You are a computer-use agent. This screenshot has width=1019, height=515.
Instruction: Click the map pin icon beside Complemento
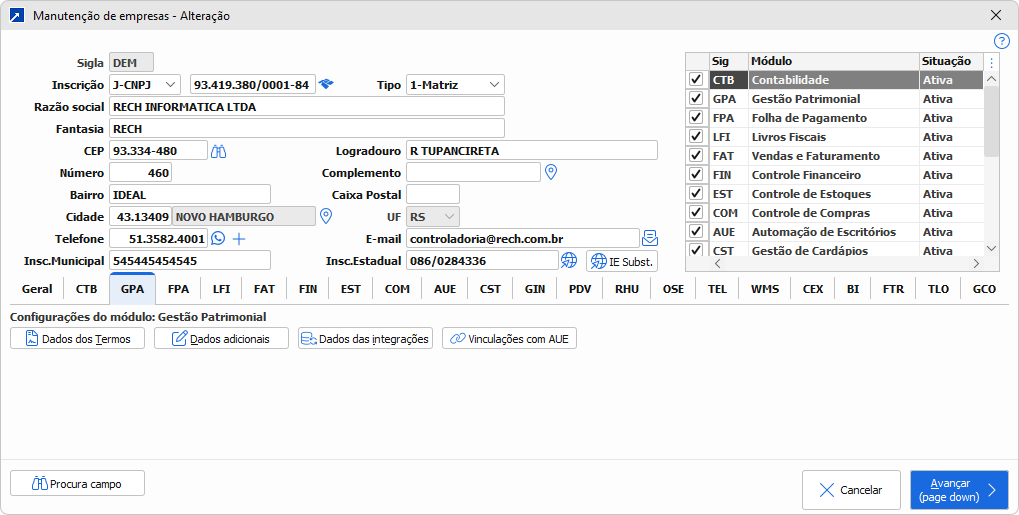pos(550,172)
